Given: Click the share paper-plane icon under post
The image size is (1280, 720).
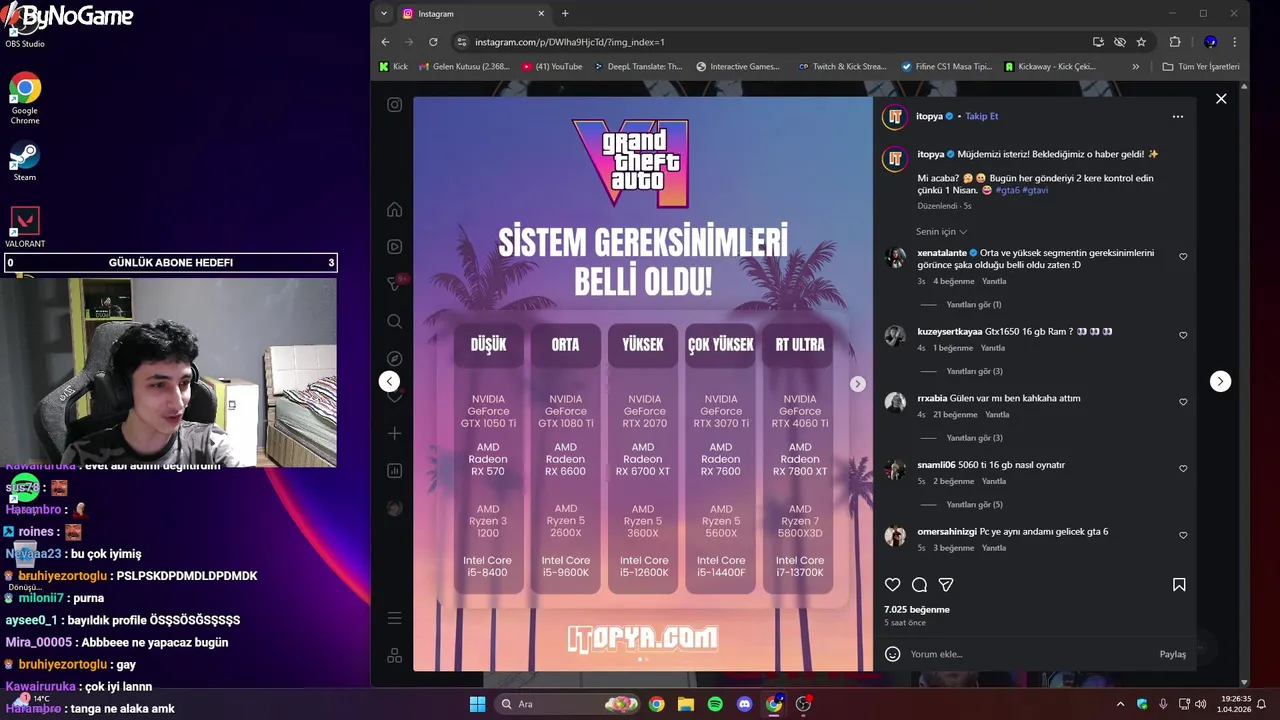Looking at the screenshot, I should tap(946, 585).
